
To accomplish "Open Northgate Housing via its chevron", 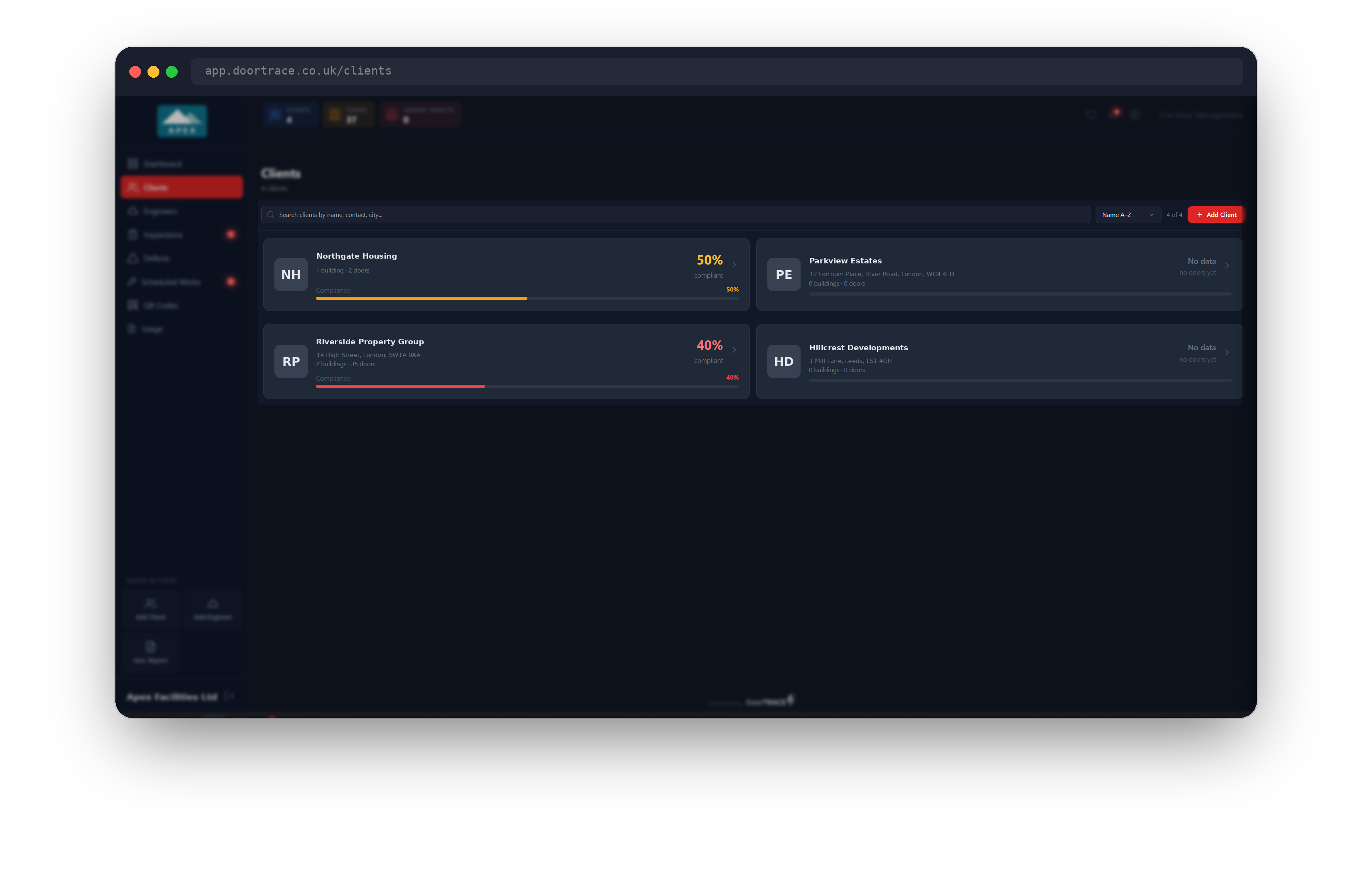I will pyautogui.click(x=734, y=264).
